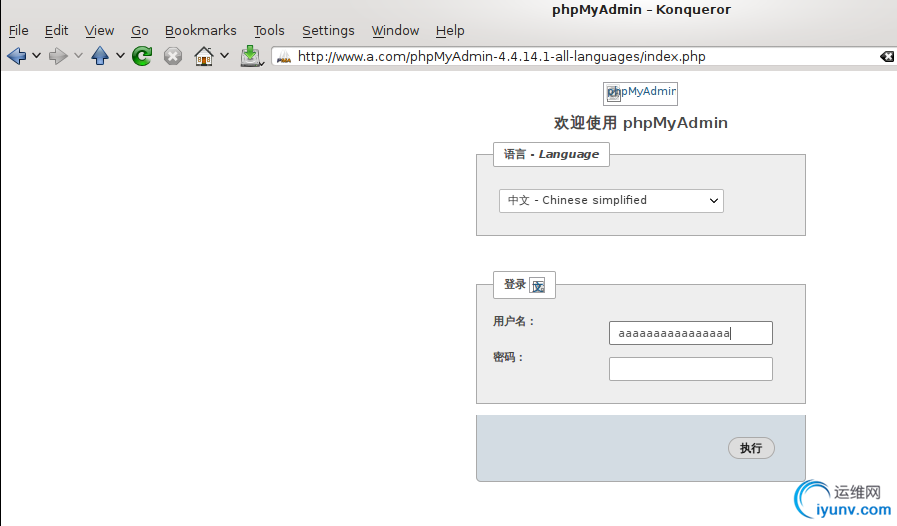Open the Settings menu
897x526 pixels.
click(328, 31)
